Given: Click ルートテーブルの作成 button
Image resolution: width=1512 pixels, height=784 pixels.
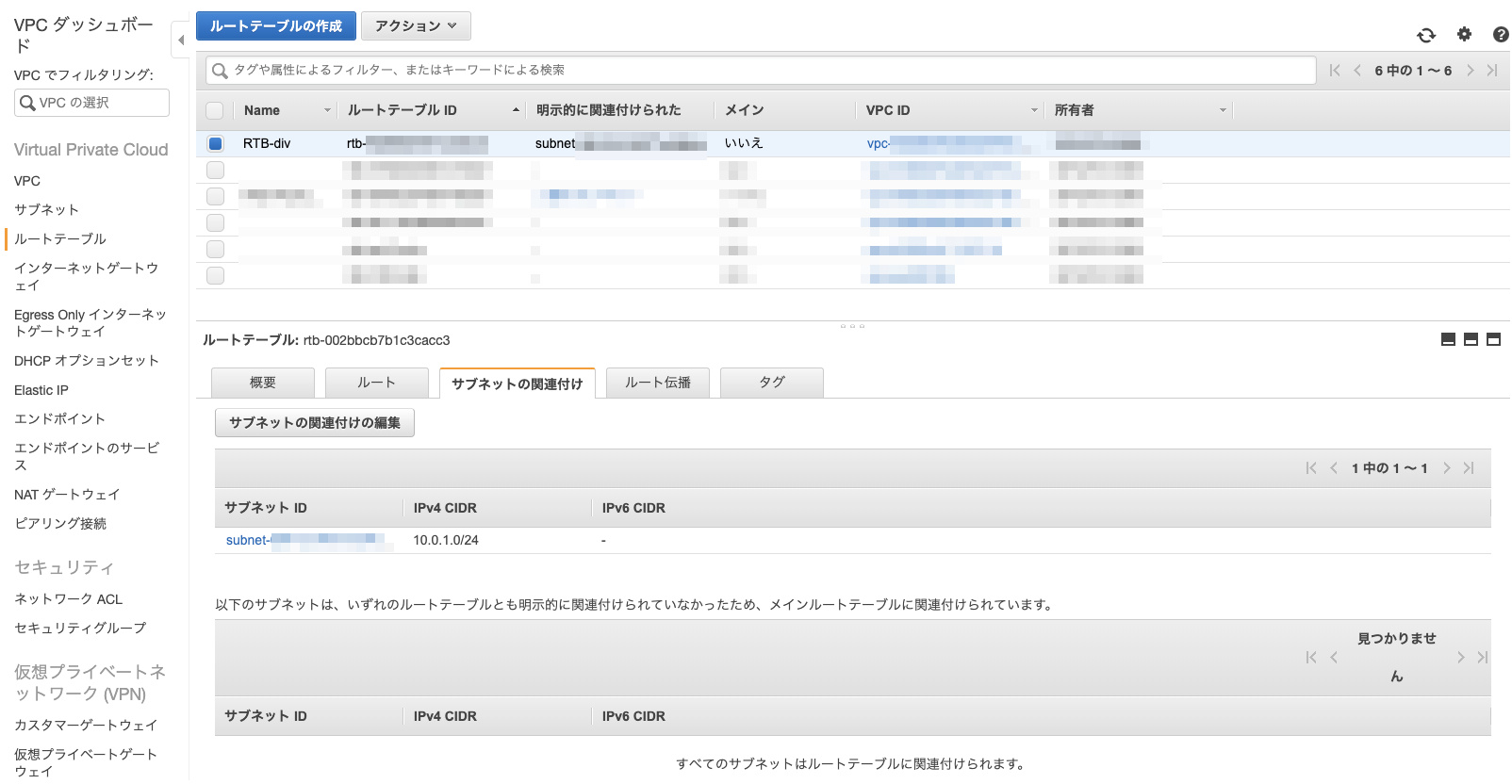Looking at the screenshot, I should click(x=276, y=25).
